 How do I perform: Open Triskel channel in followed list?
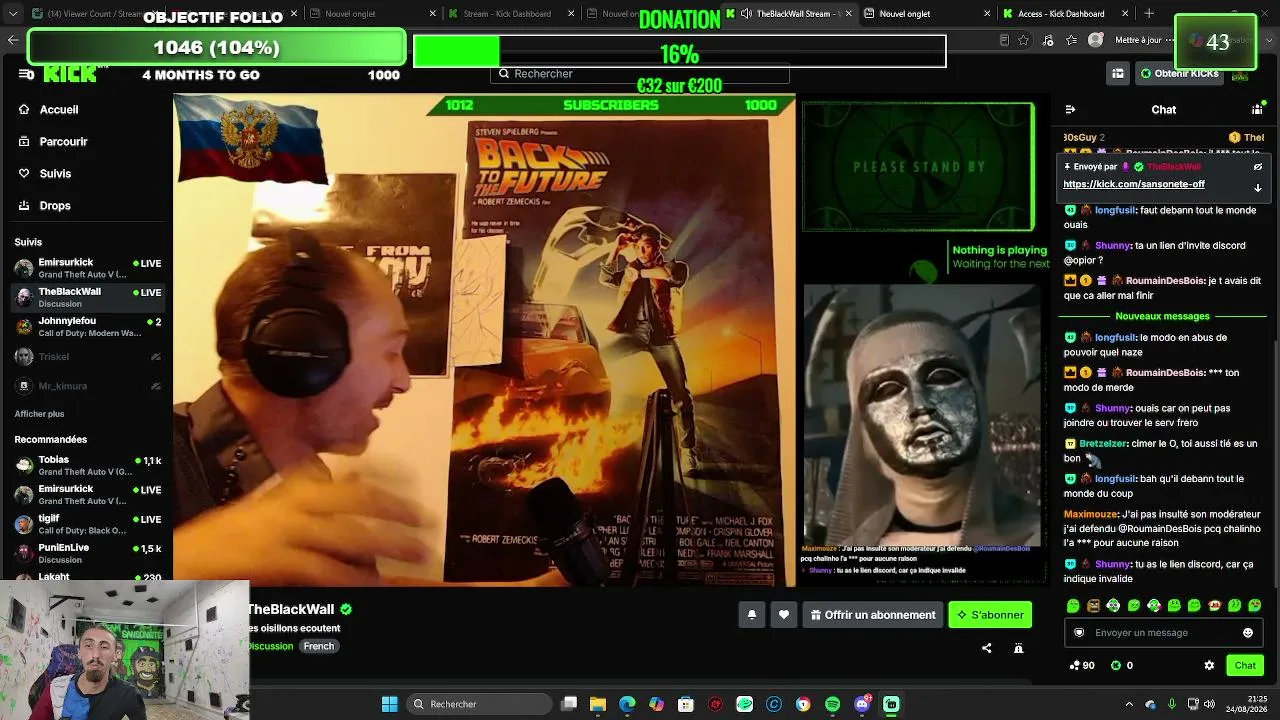(88, 357)
